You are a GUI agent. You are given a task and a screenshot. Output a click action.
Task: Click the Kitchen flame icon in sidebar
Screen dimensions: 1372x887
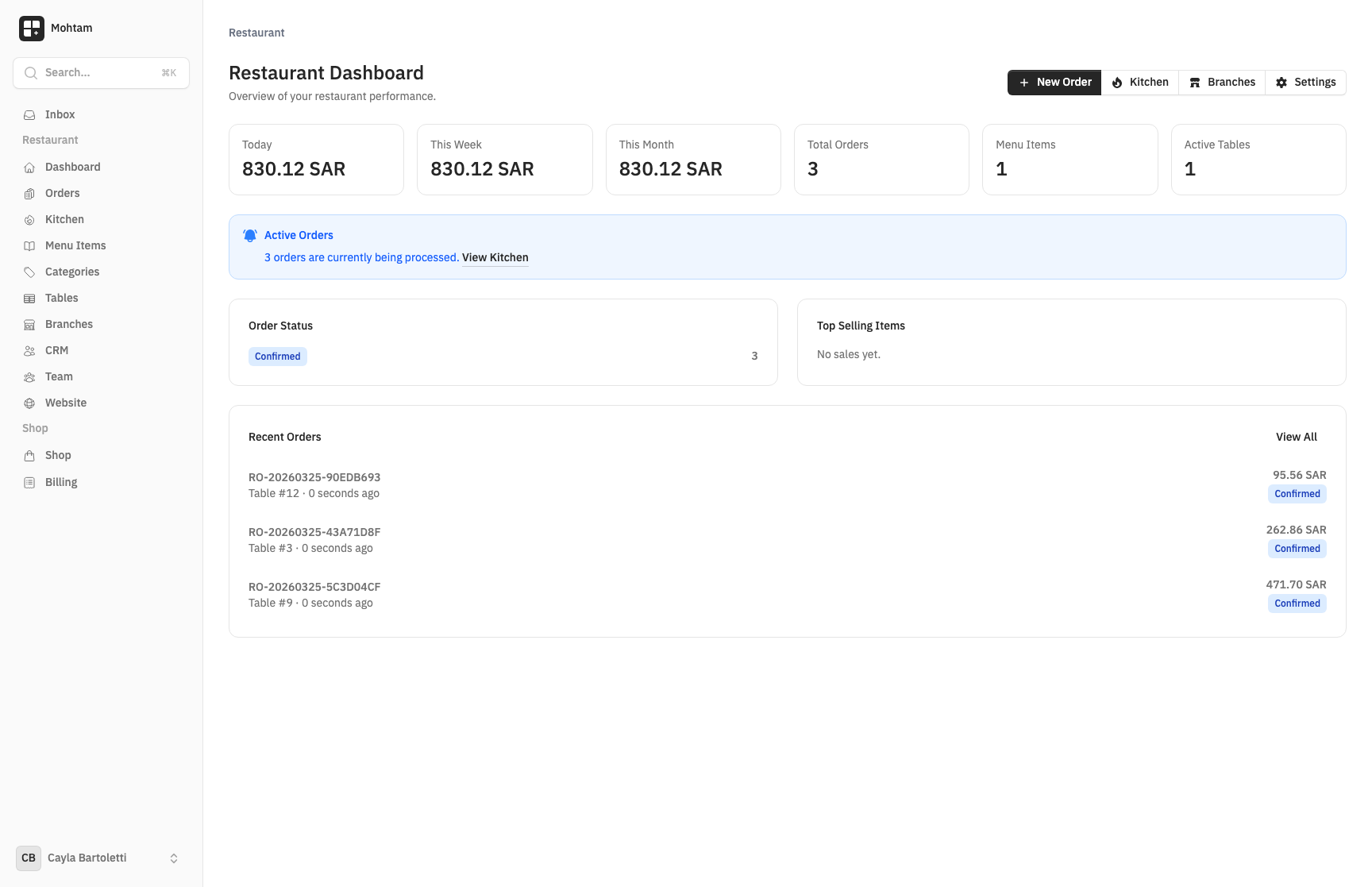coord(29,220)
